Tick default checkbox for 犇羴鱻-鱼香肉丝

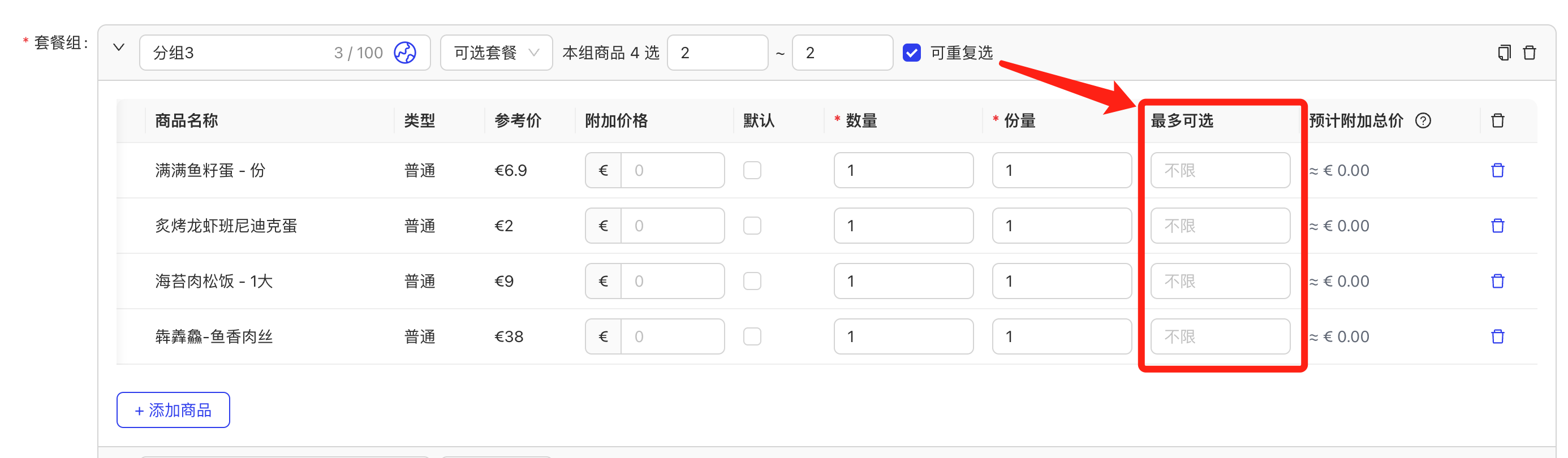752,336
